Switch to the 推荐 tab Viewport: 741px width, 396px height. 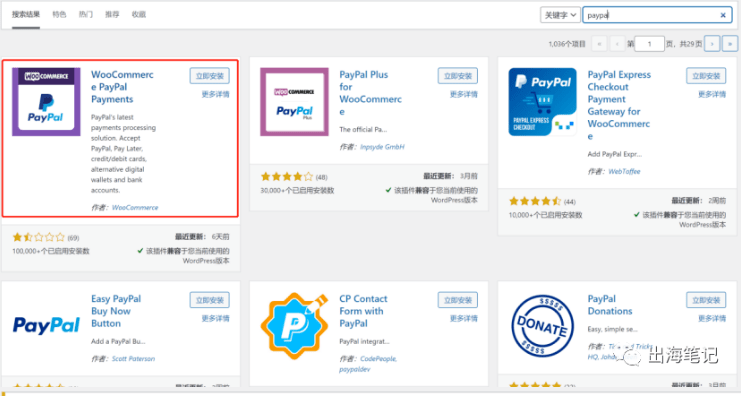(112, 15)
